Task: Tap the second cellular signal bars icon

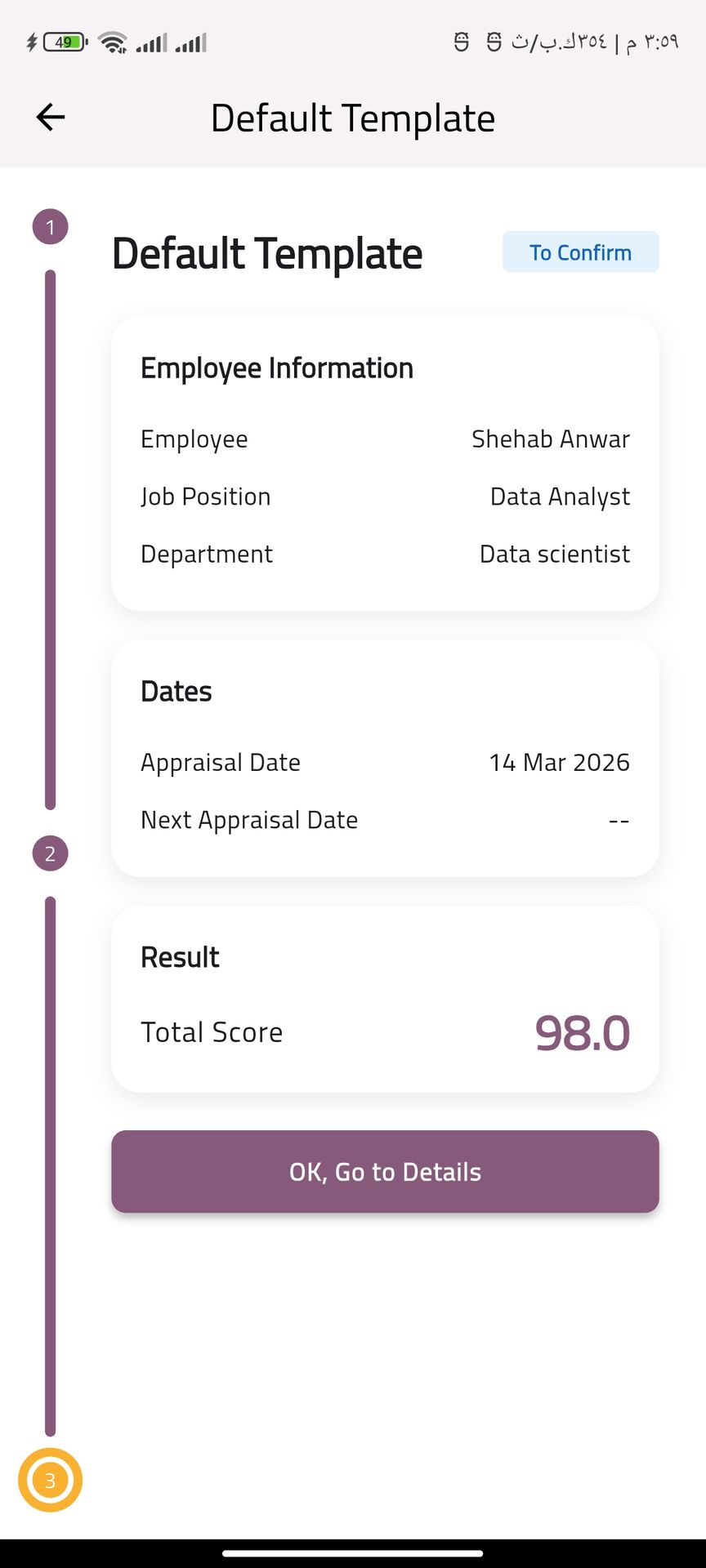Action: 191,42
